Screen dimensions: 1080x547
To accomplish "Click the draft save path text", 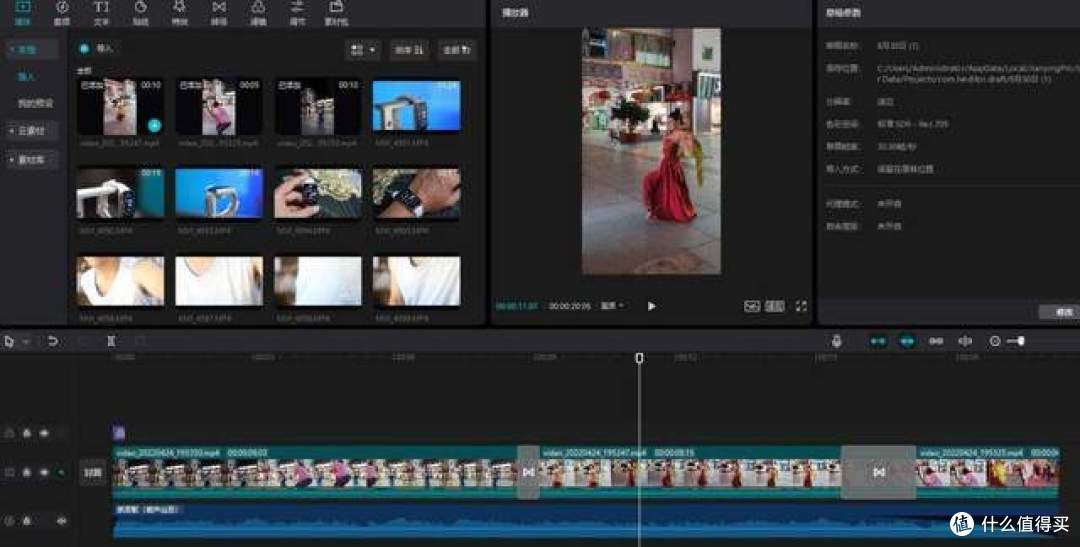I will [x=978, y=74].
